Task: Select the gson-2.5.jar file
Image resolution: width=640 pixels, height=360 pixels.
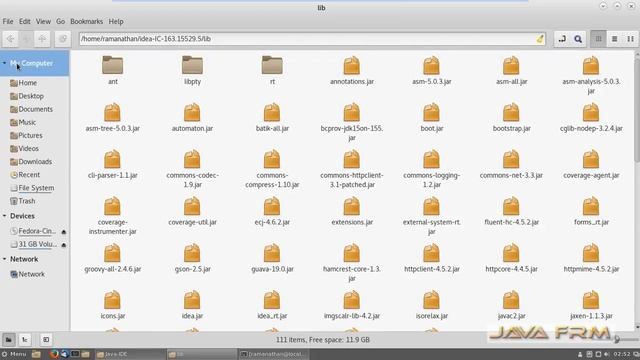Action: point(192,258)
